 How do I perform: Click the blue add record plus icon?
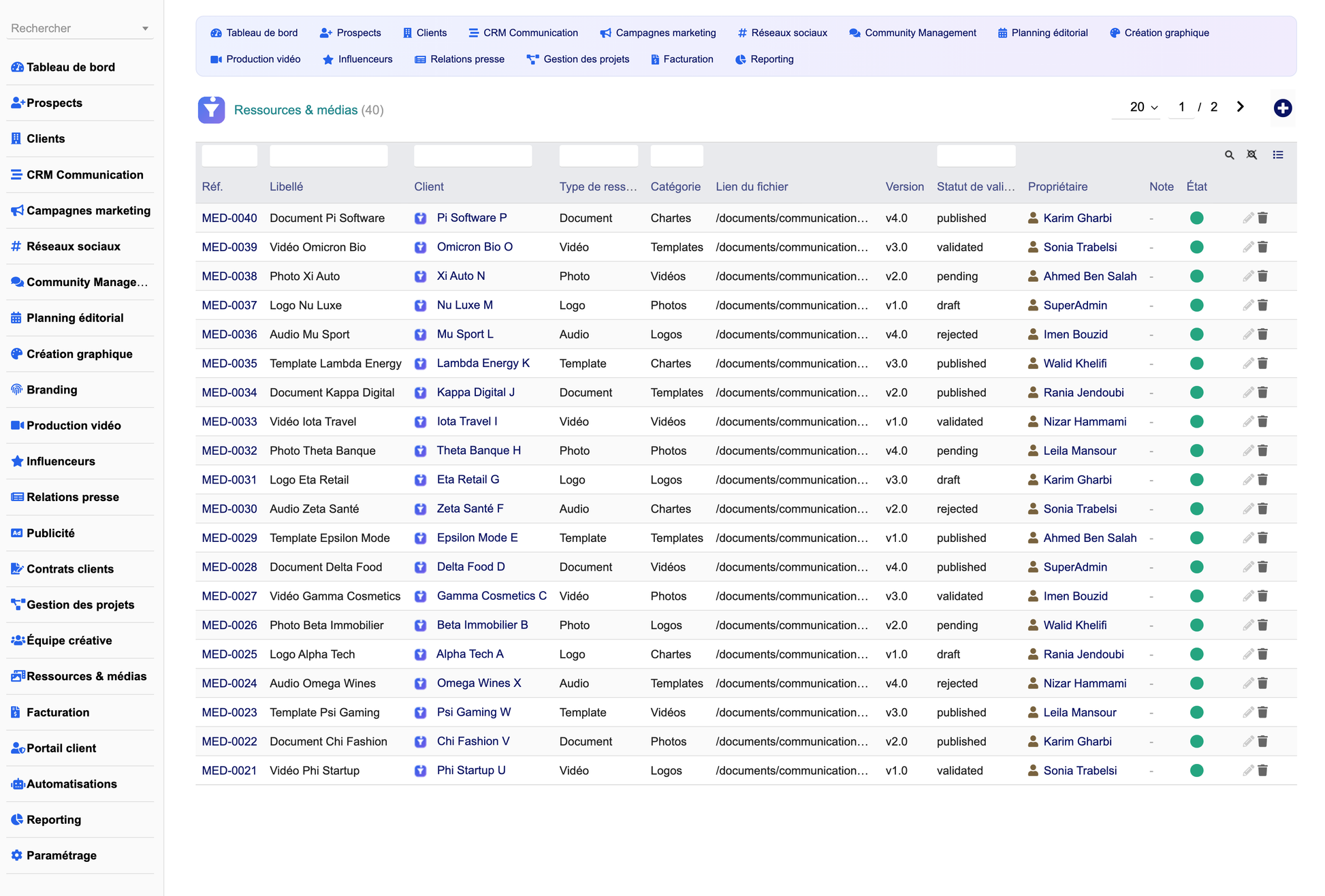(x=1283, y=108)
